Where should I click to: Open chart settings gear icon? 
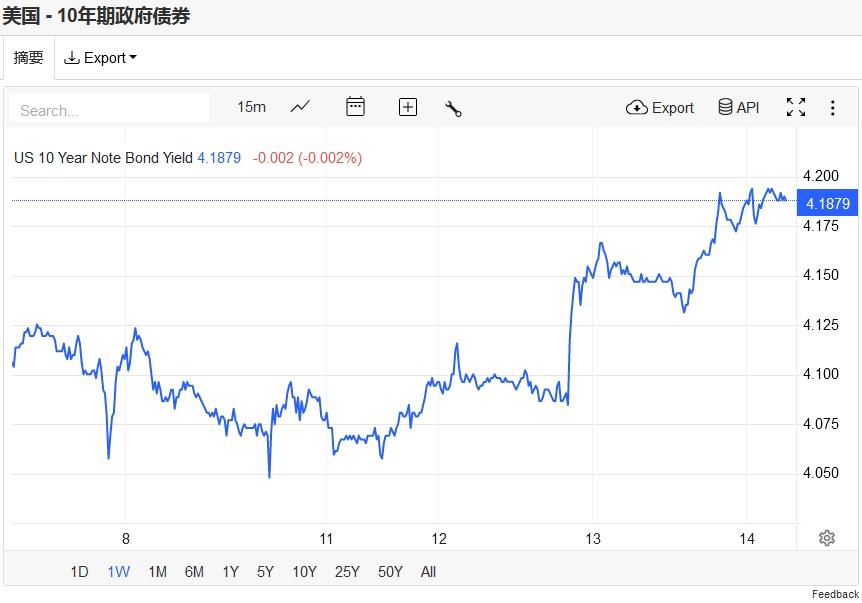[x=827, y=538]
